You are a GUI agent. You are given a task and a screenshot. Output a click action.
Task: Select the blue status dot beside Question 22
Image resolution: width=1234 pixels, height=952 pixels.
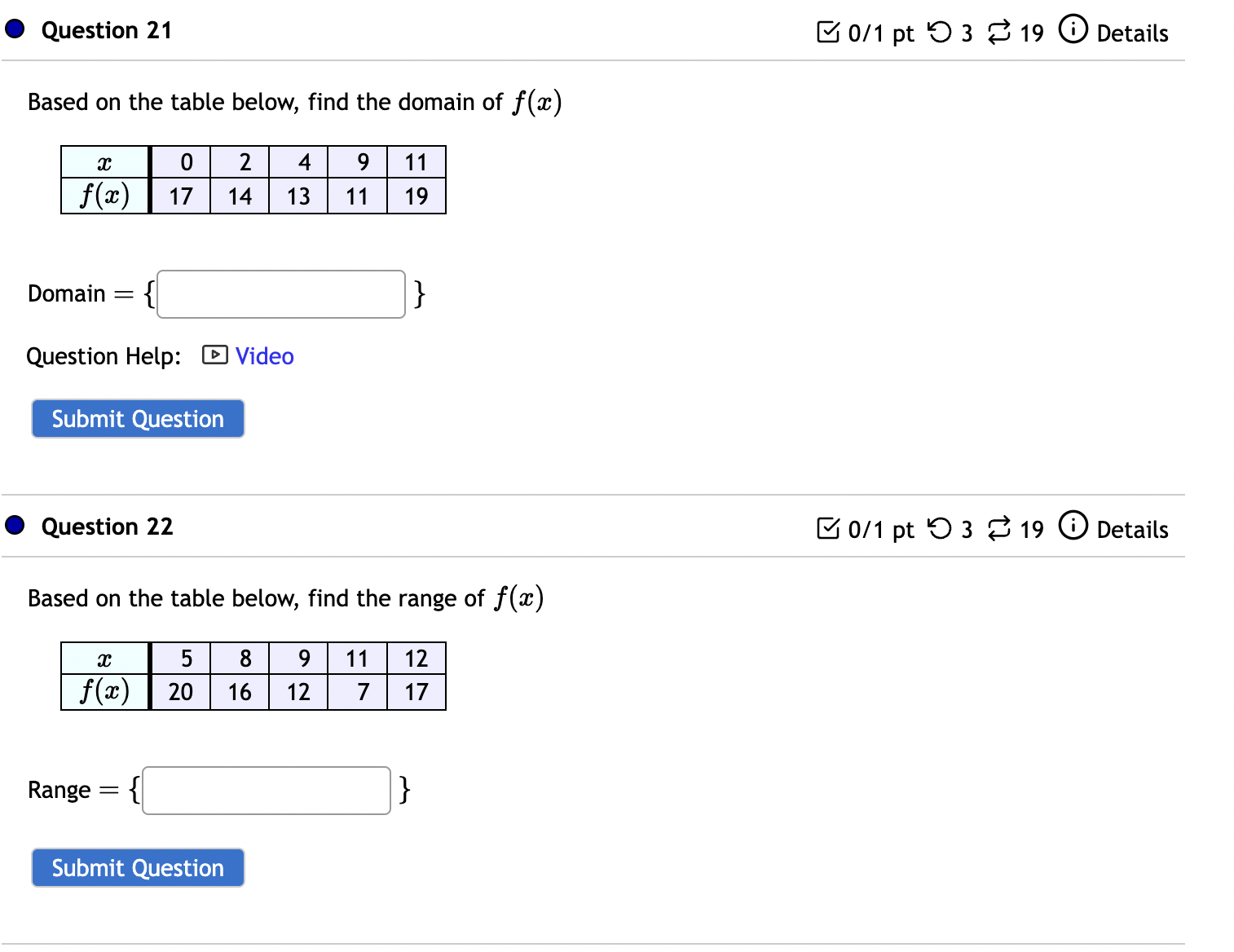pyautogui.click(x=13, y=525)
